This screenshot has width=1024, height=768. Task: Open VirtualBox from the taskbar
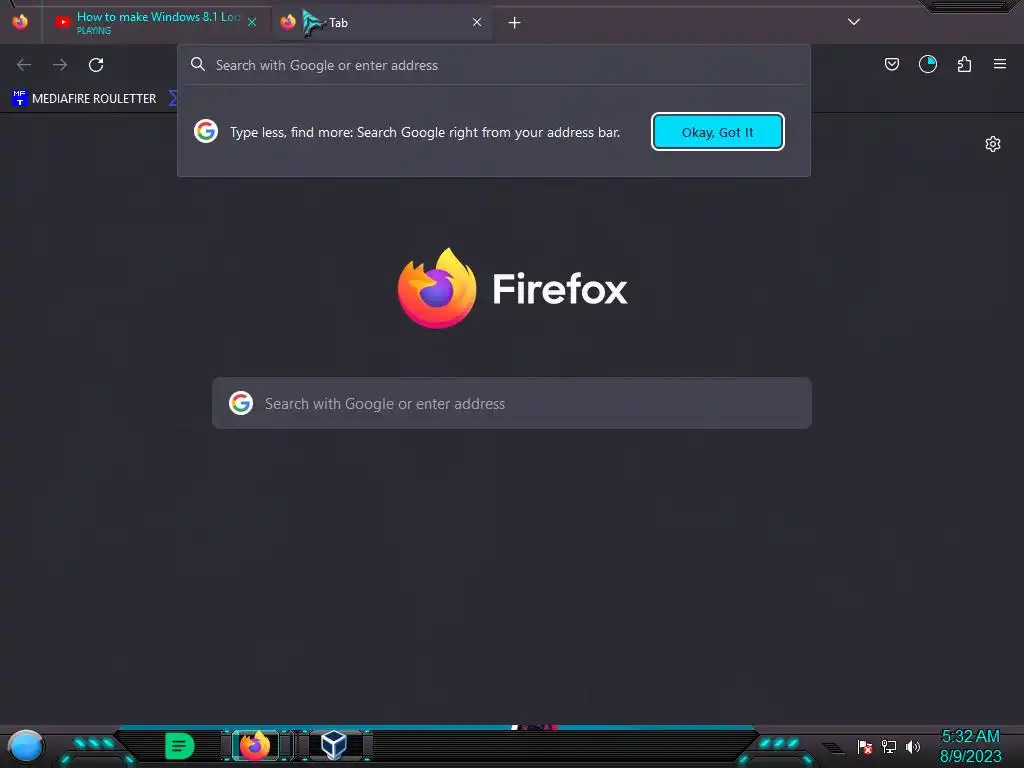tap(334, 745)
